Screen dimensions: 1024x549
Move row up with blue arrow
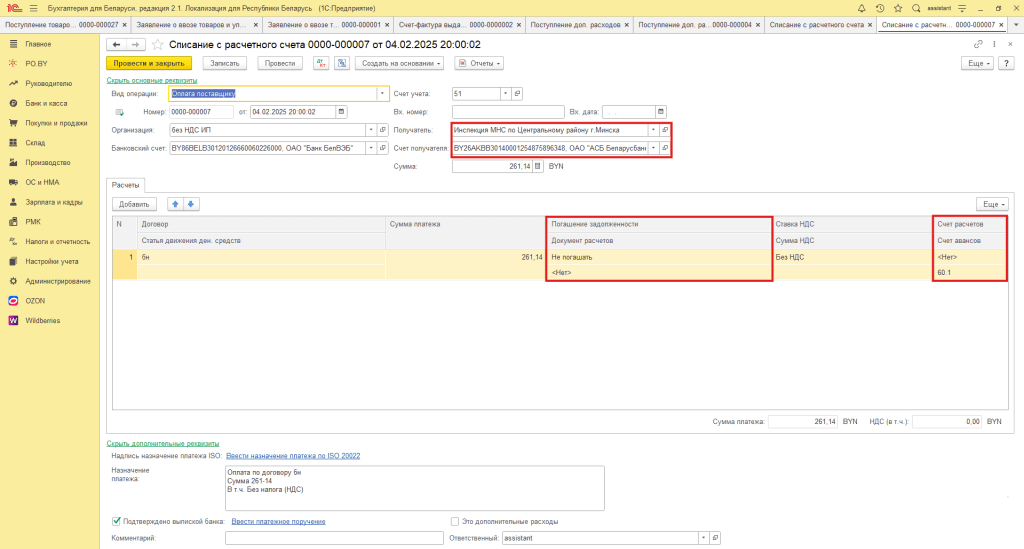click(x=175, y=204)
